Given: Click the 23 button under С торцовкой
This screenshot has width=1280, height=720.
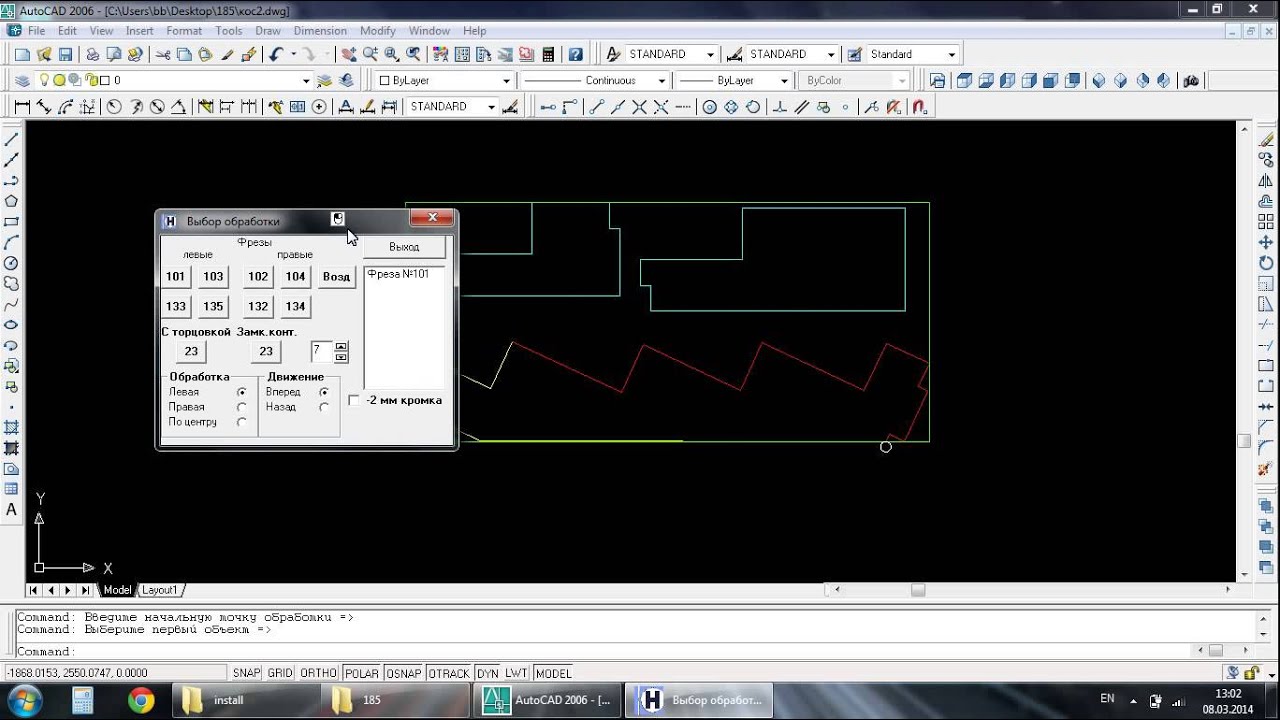Looking at the screenshot, I should point(191,351).
